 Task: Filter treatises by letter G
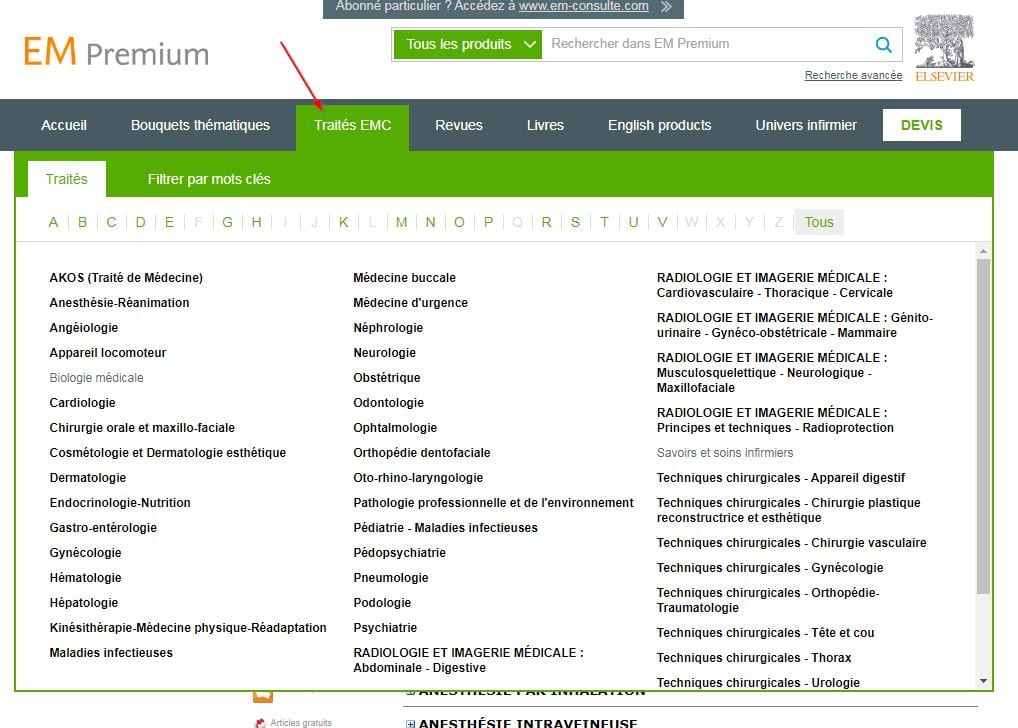point(227,222)
